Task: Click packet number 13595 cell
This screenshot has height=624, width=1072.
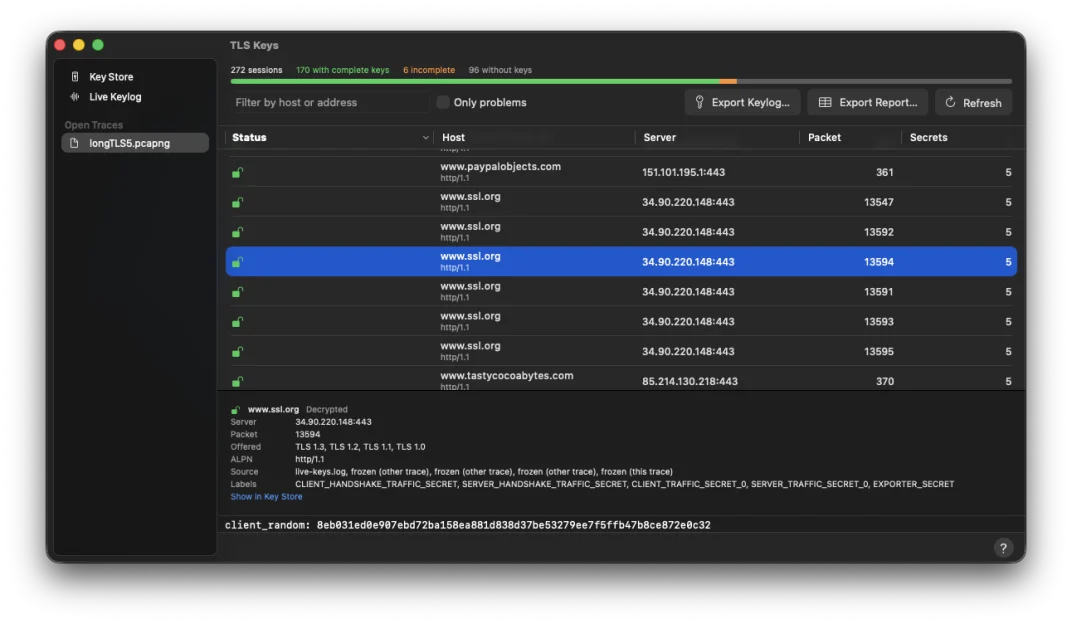Action: pos(879,351)
